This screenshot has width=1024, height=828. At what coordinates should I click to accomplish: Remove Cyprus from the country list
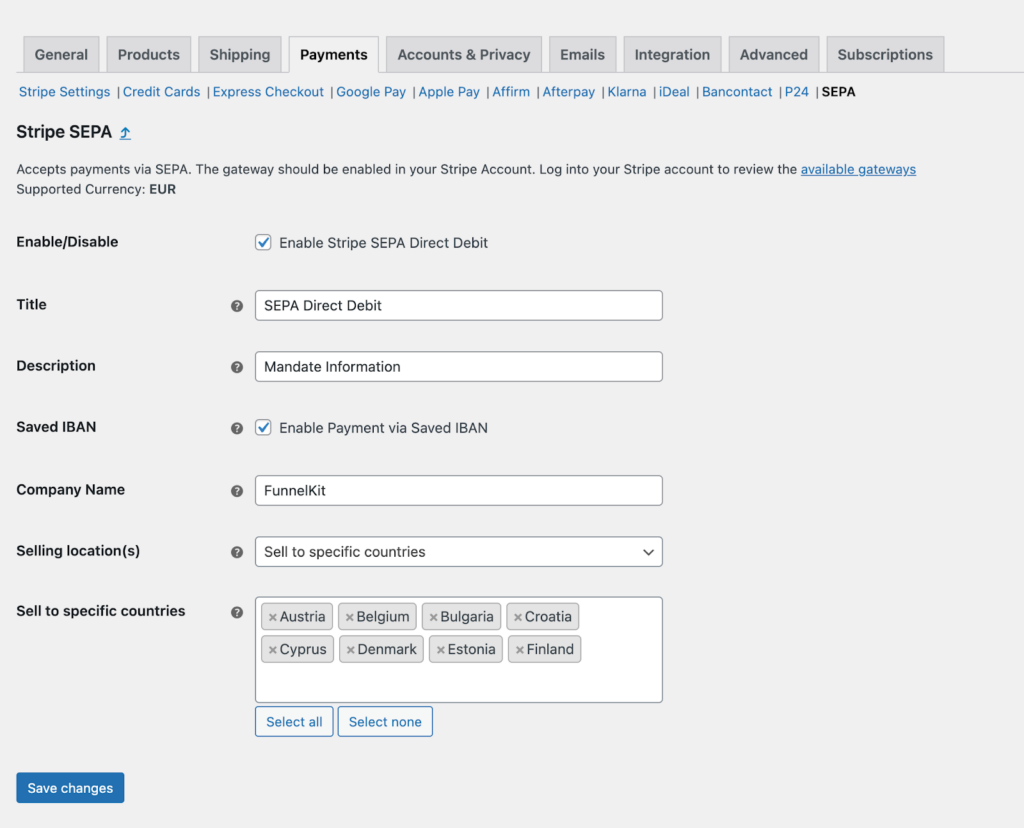coord(270,648)
